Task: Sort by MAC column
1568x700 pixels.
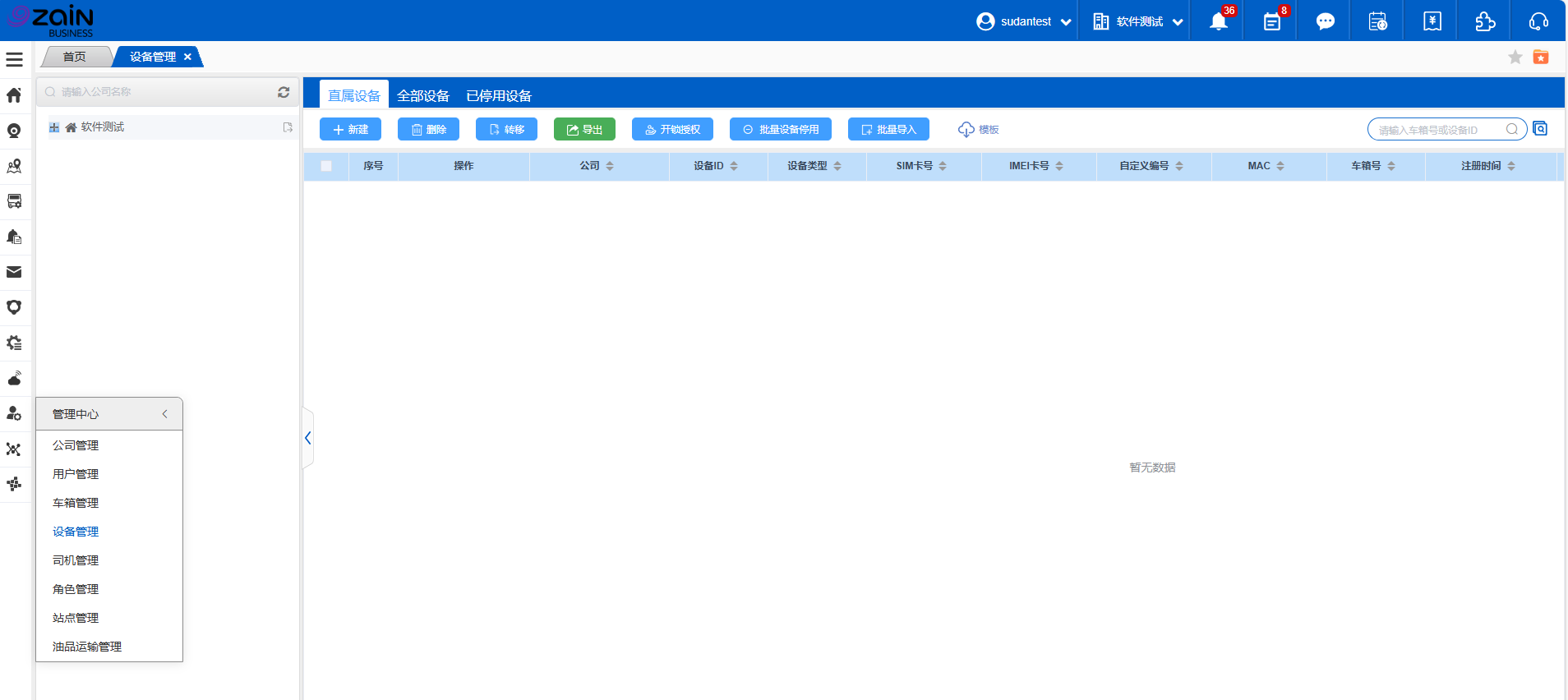Action: 1280,166
